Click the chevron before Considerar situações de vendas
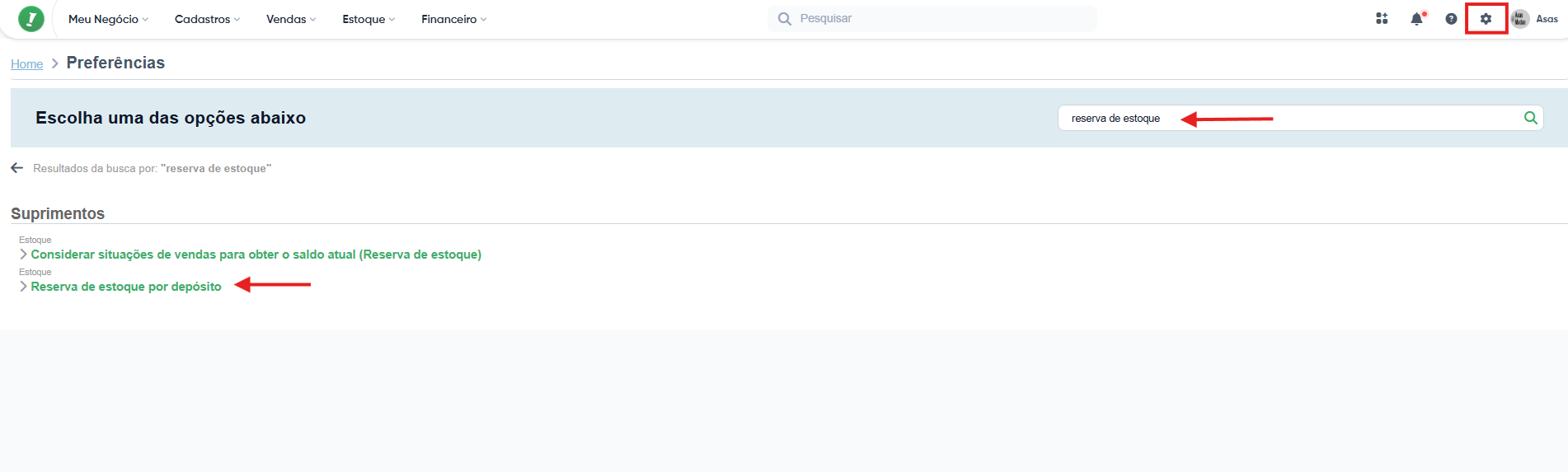Screen dimensions: 1568x472 point(23,255)
